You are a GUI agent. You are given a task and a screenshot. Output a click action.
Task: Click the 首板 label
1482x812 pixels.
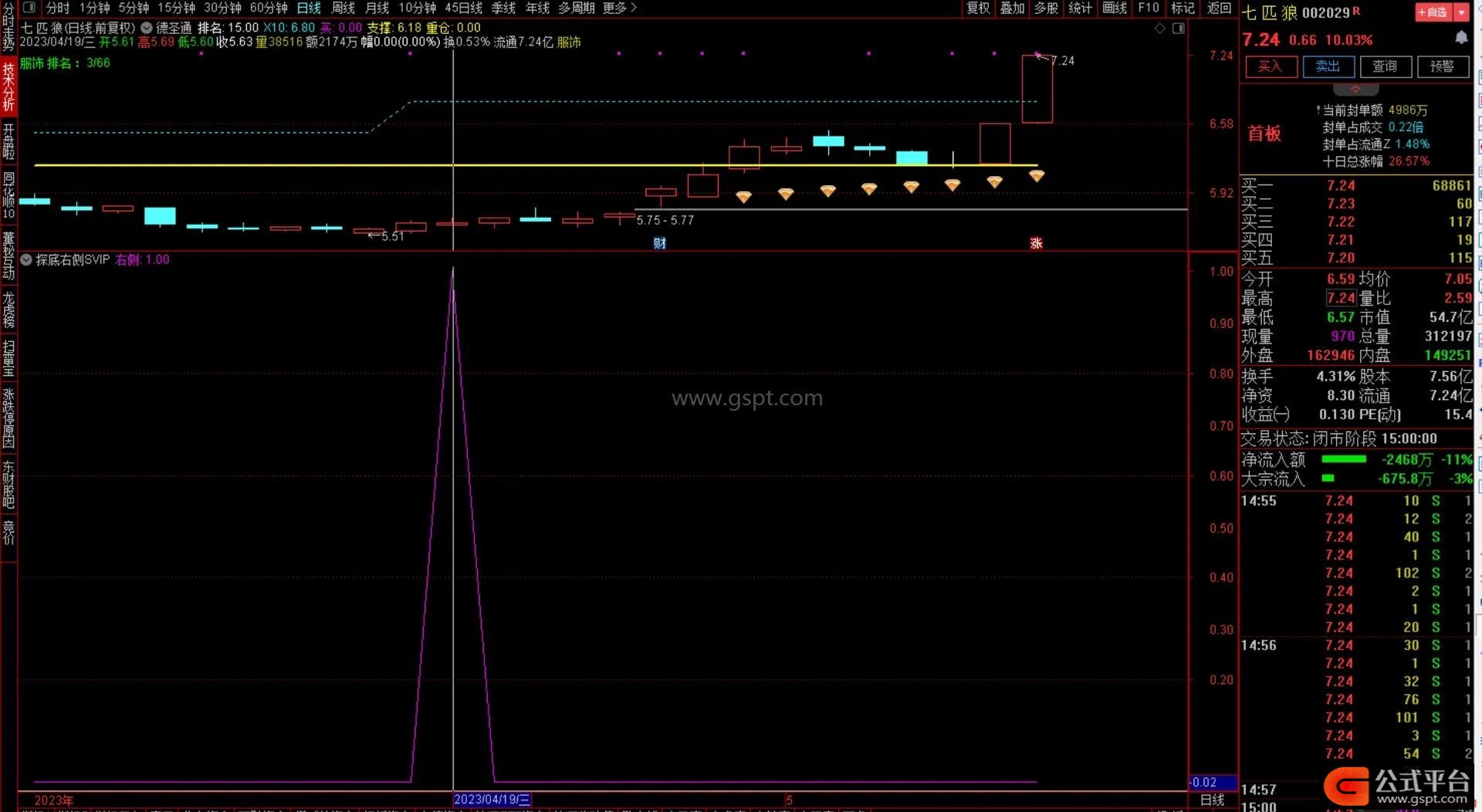[1264, 134]
